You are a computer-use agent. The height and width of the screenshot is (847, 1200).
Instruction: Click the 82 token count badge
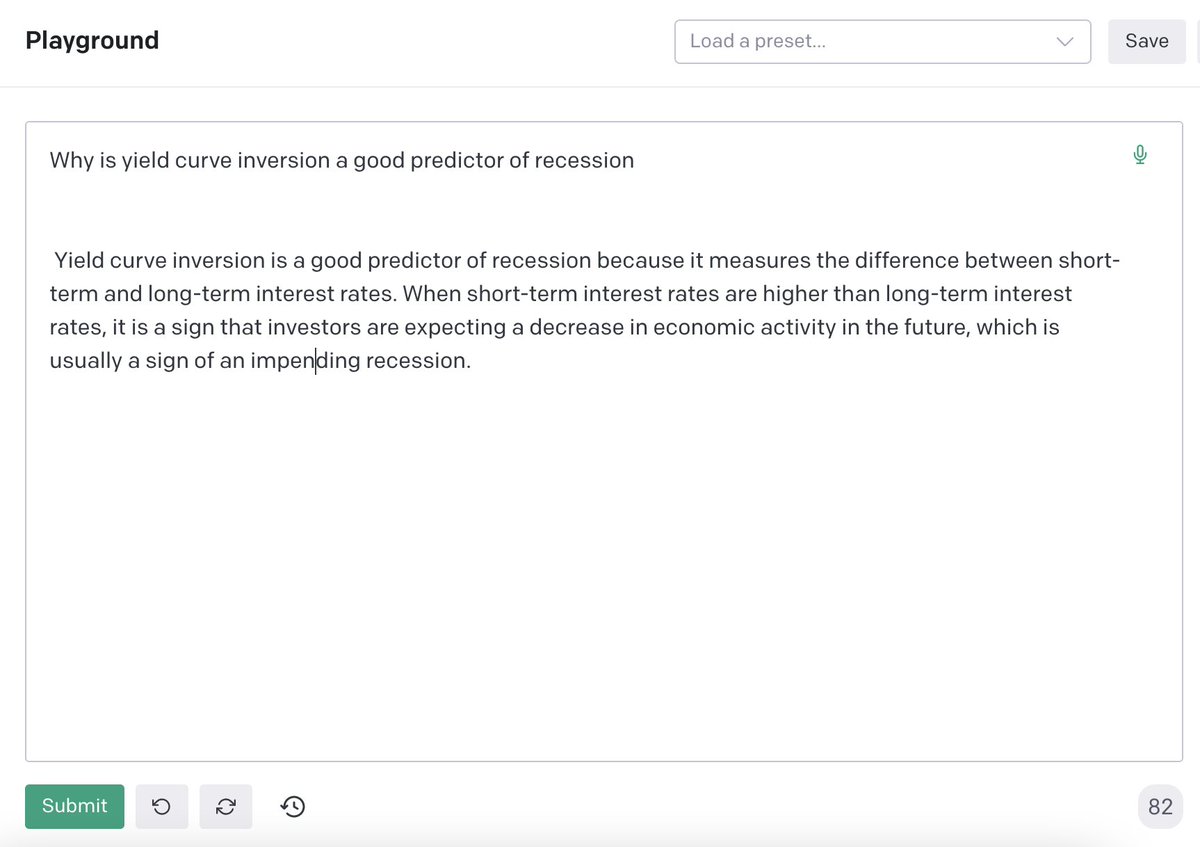point(1160,807)
